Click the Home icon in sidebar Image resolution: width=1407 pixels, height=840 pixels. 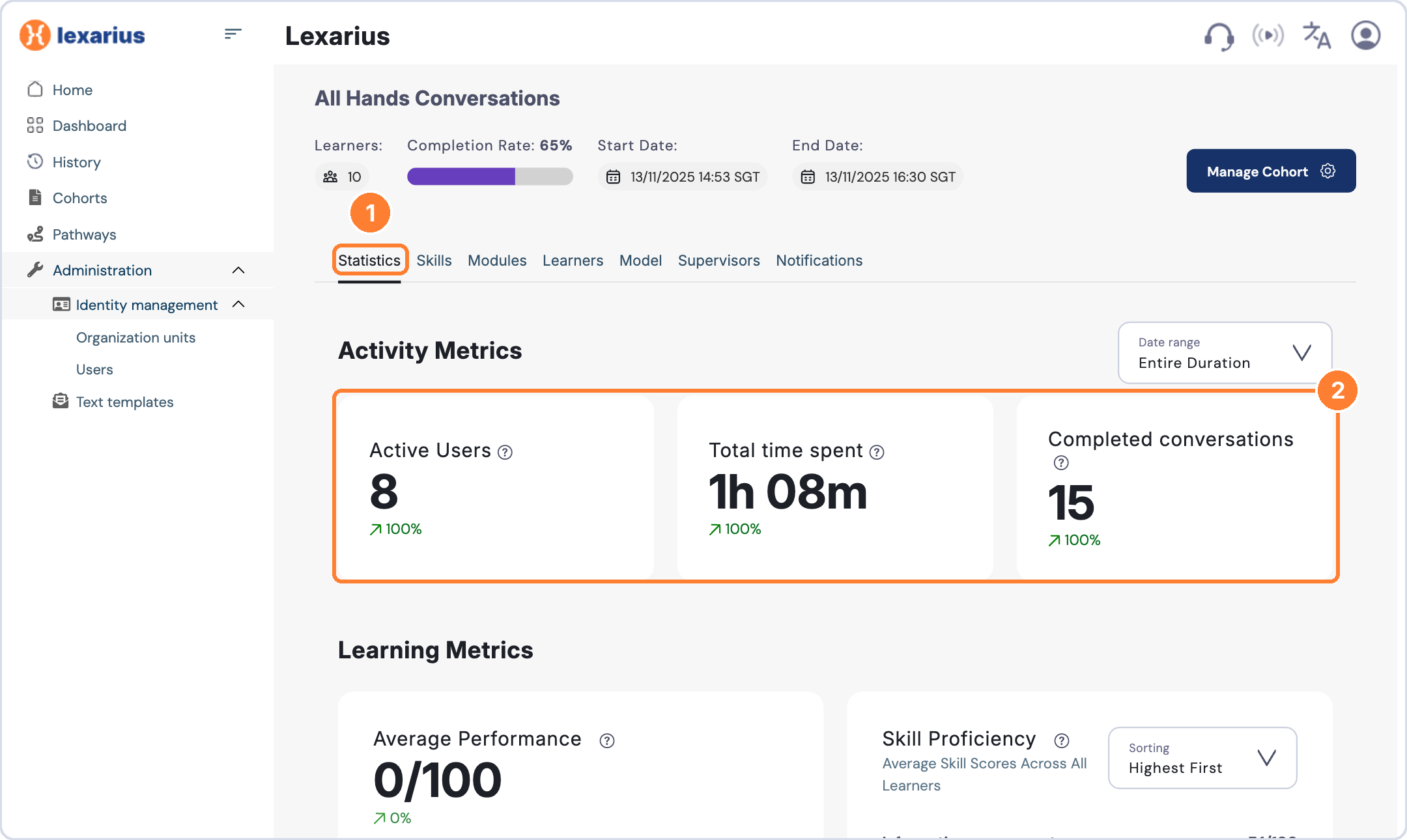pos(35,89)
